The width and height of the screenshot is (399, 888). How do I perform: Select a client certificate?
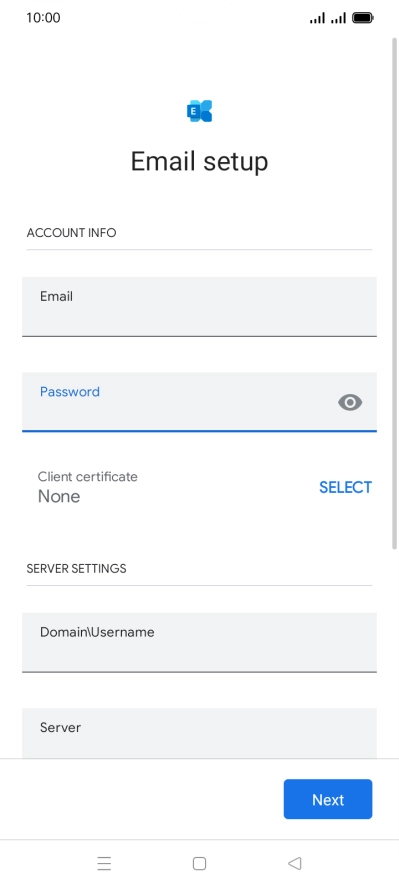tap(345, 487)
